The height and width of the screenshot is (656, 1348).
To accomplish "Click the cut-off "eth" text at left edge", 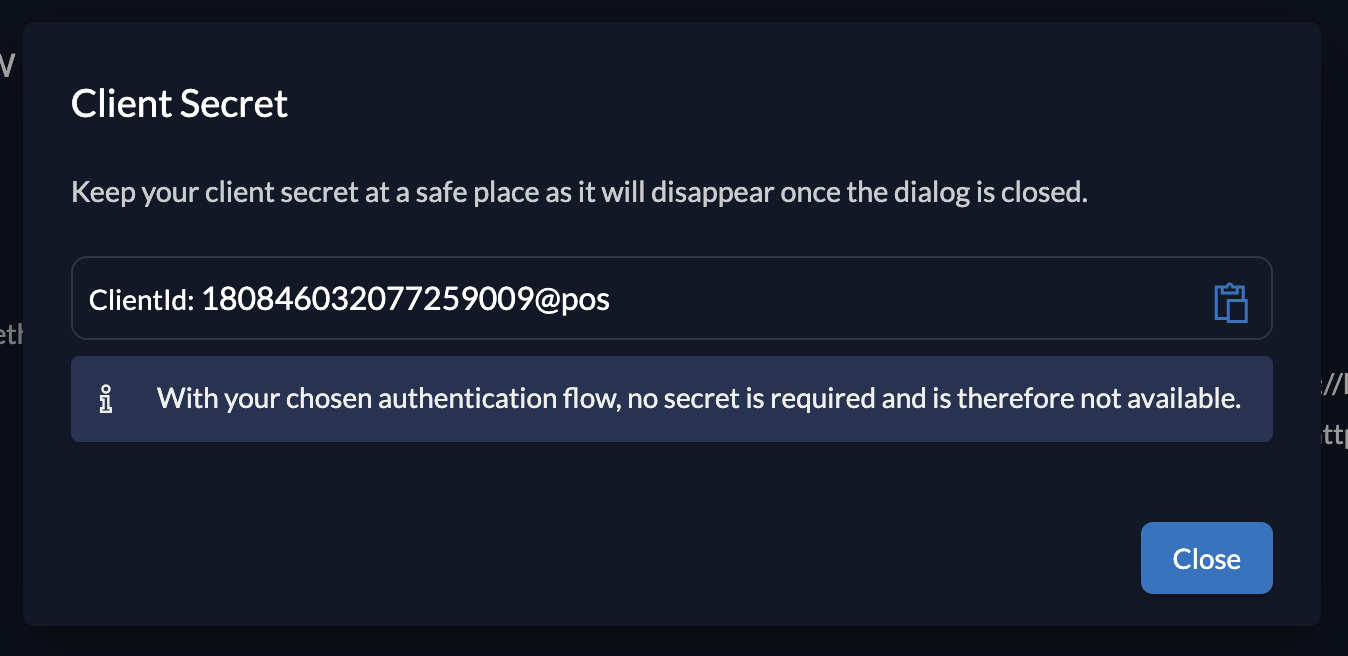I will [10, 335].
